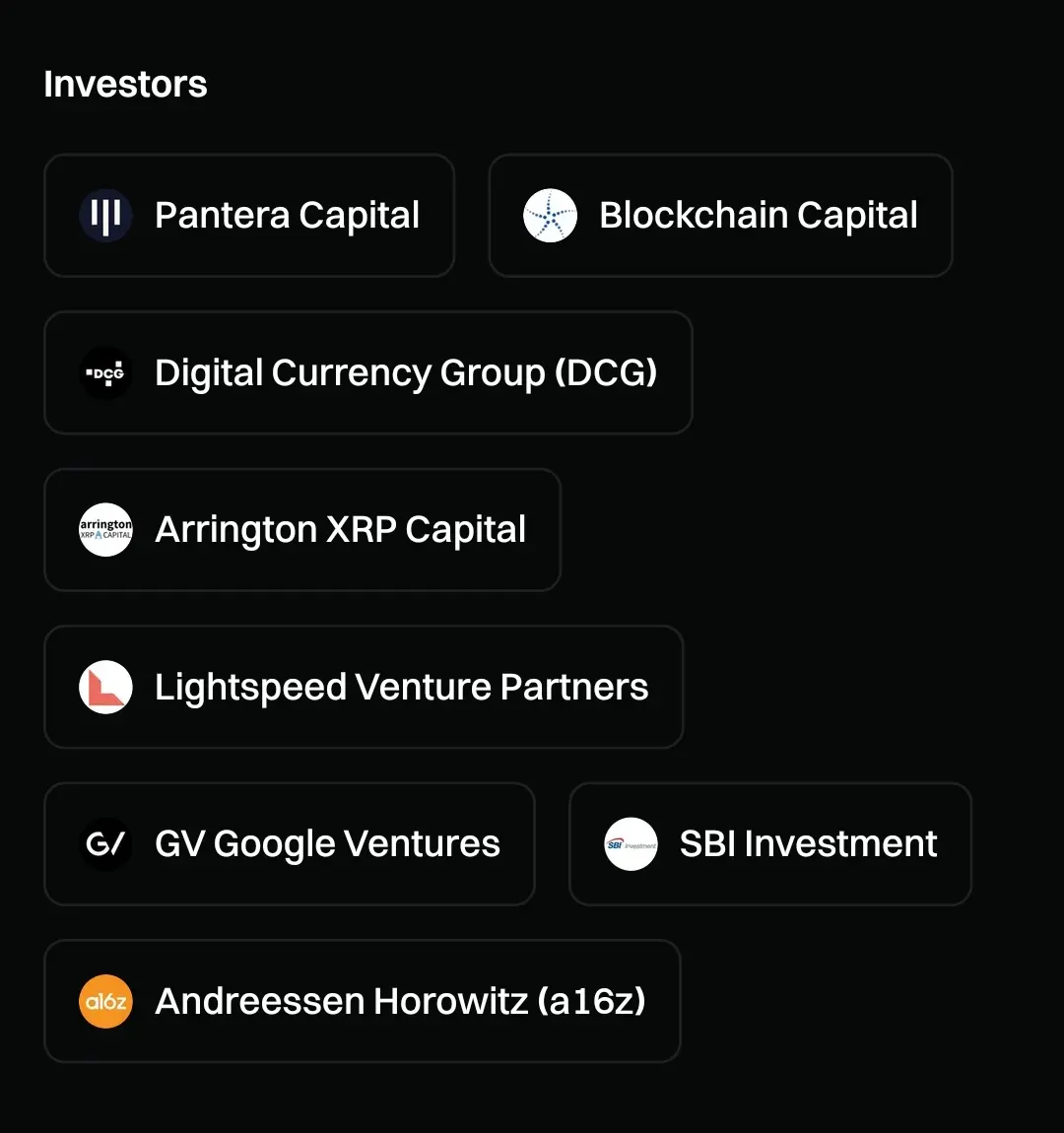Click right edge of Lightspeed Venture Partners card

click(671, 687)
